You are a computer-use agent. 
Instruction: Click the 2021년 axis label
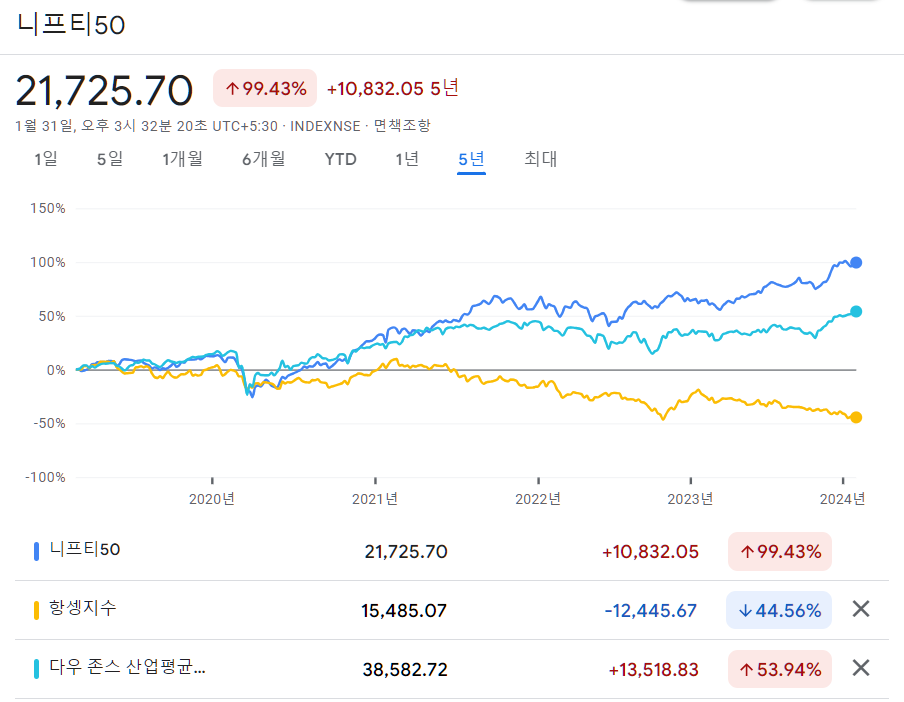click(375, 499)
